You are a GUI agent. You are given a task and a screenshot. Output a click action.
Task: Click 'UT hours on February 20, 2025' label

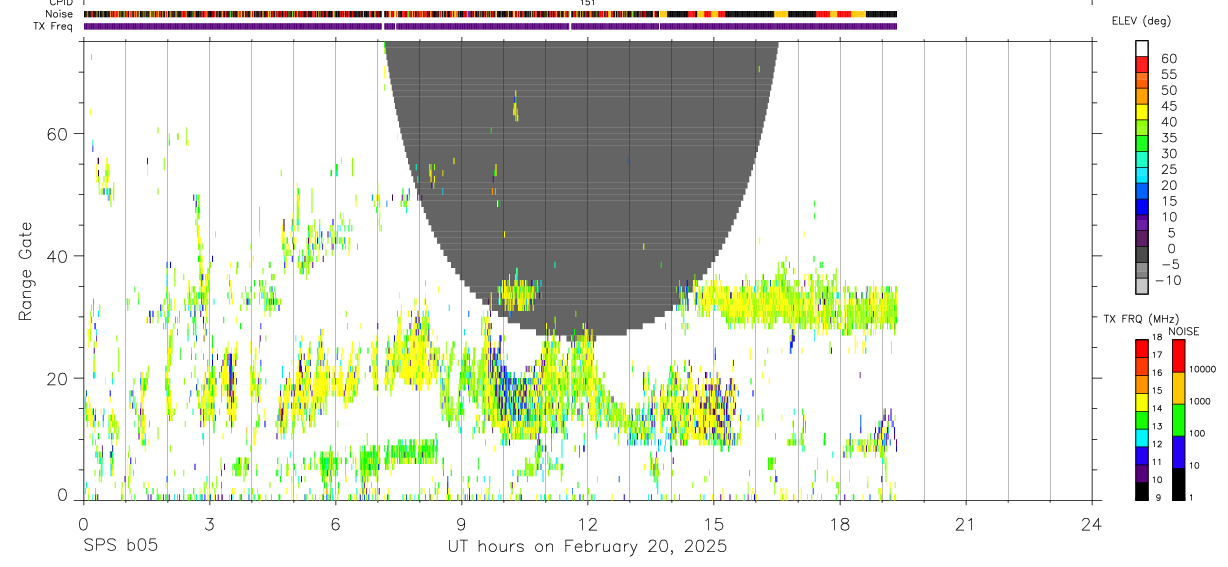coord(587,548)
